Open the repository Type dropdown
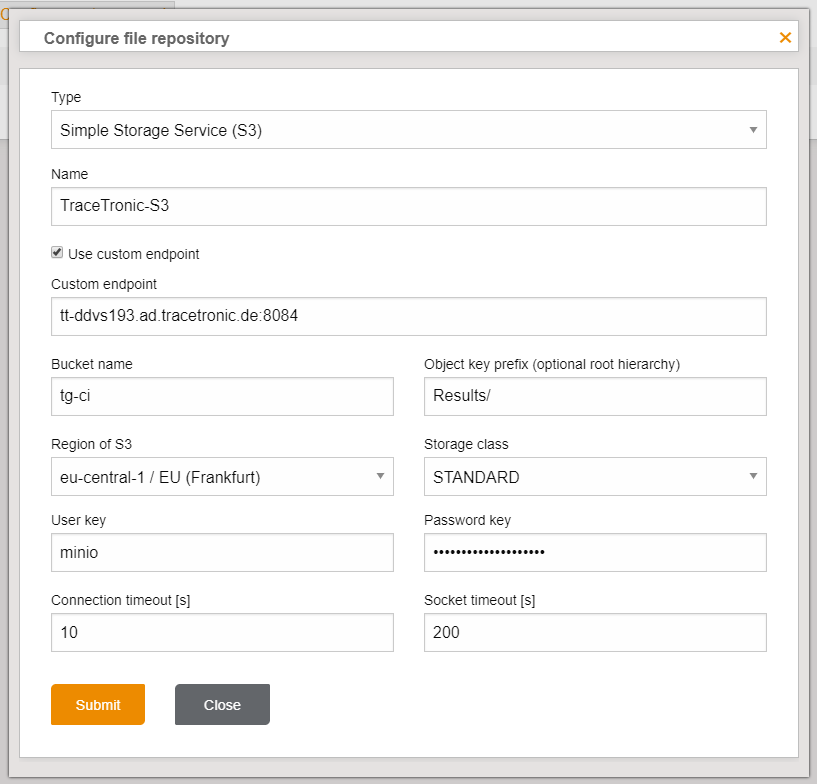 click(x=408, y=130)
